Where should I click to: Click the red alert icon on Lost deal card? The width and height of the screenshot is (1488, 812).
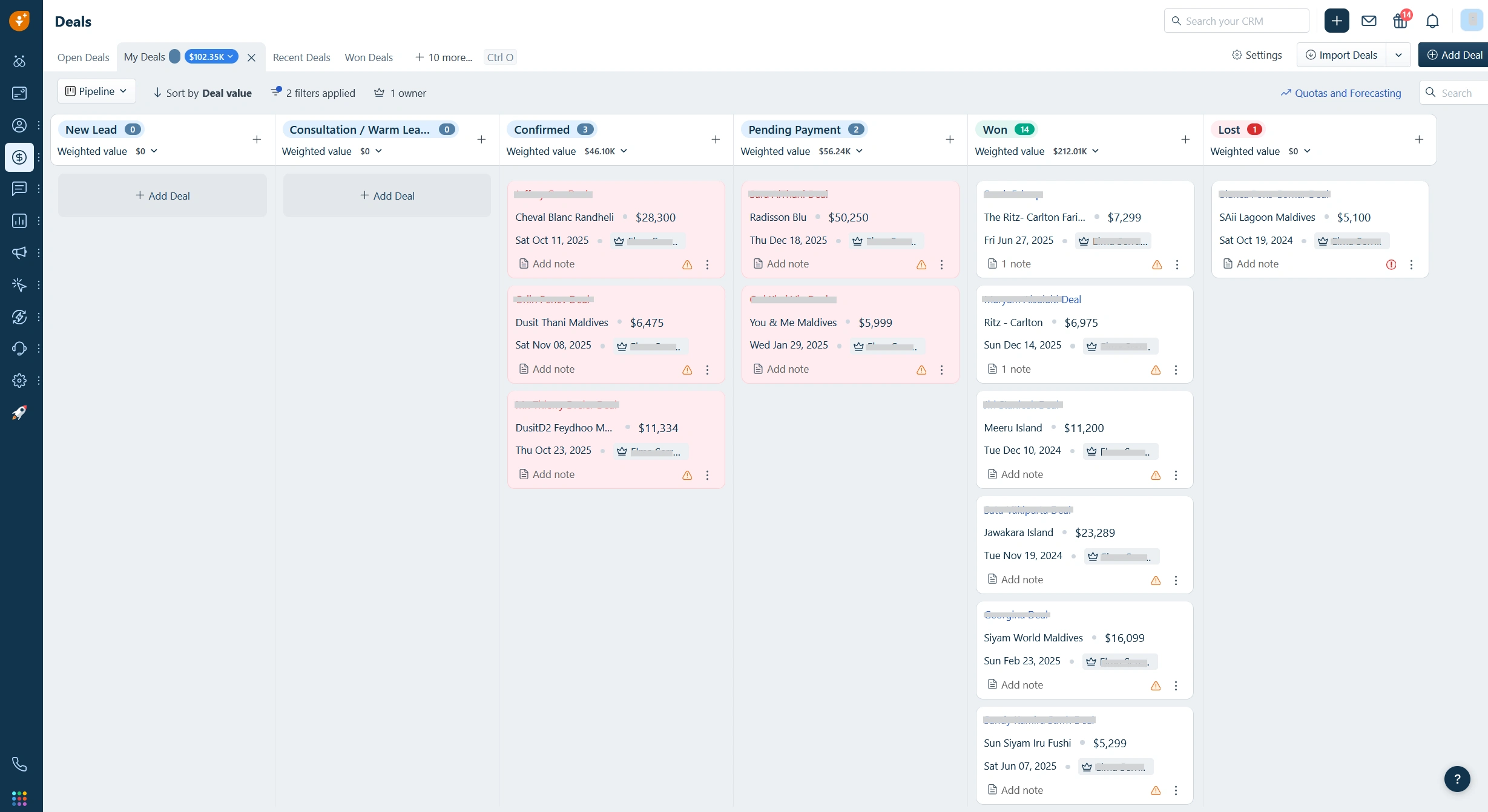click(1391, 264)
